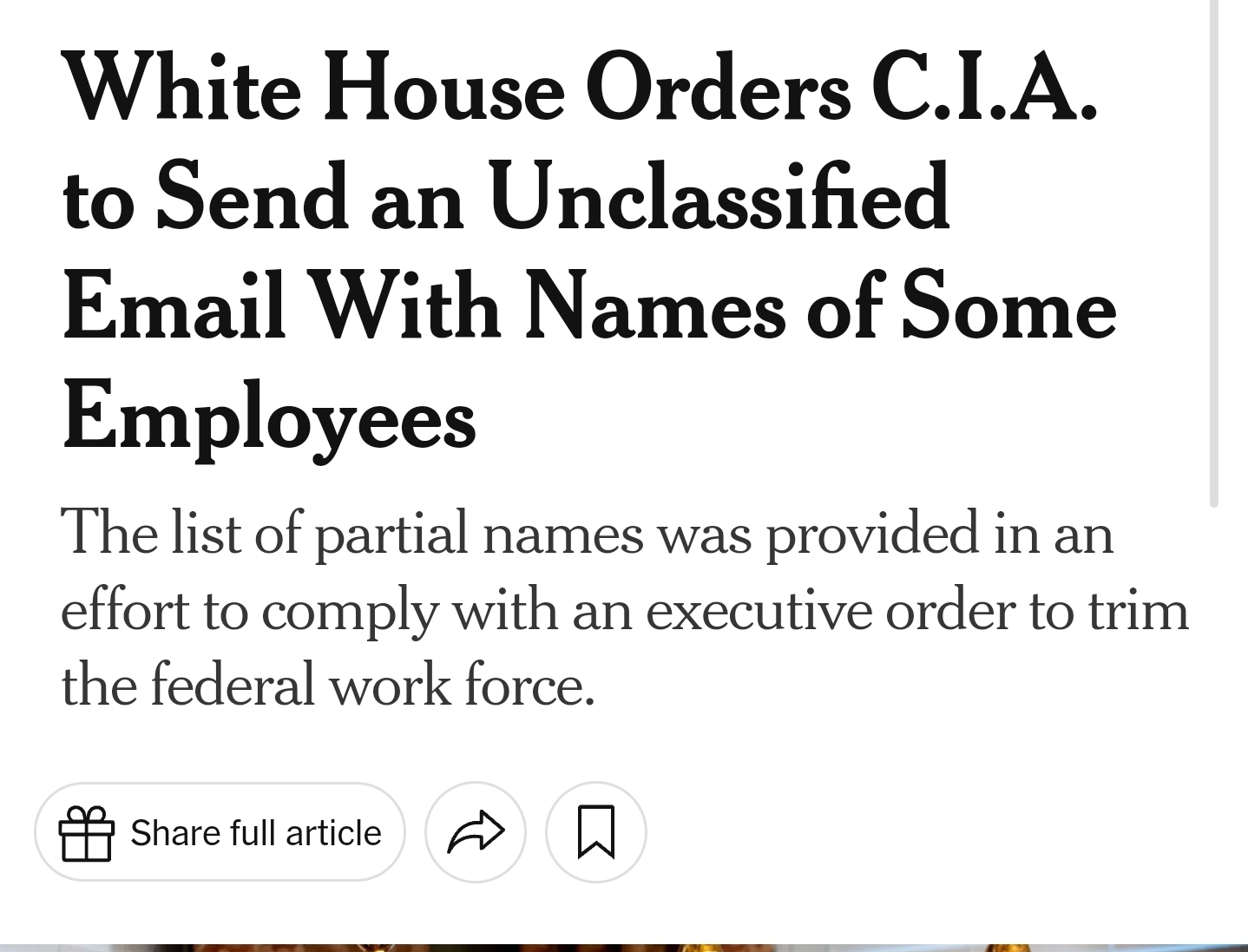Open the share arrow options
This screenshot has height=952, width=1248.
tap(475, 832)
